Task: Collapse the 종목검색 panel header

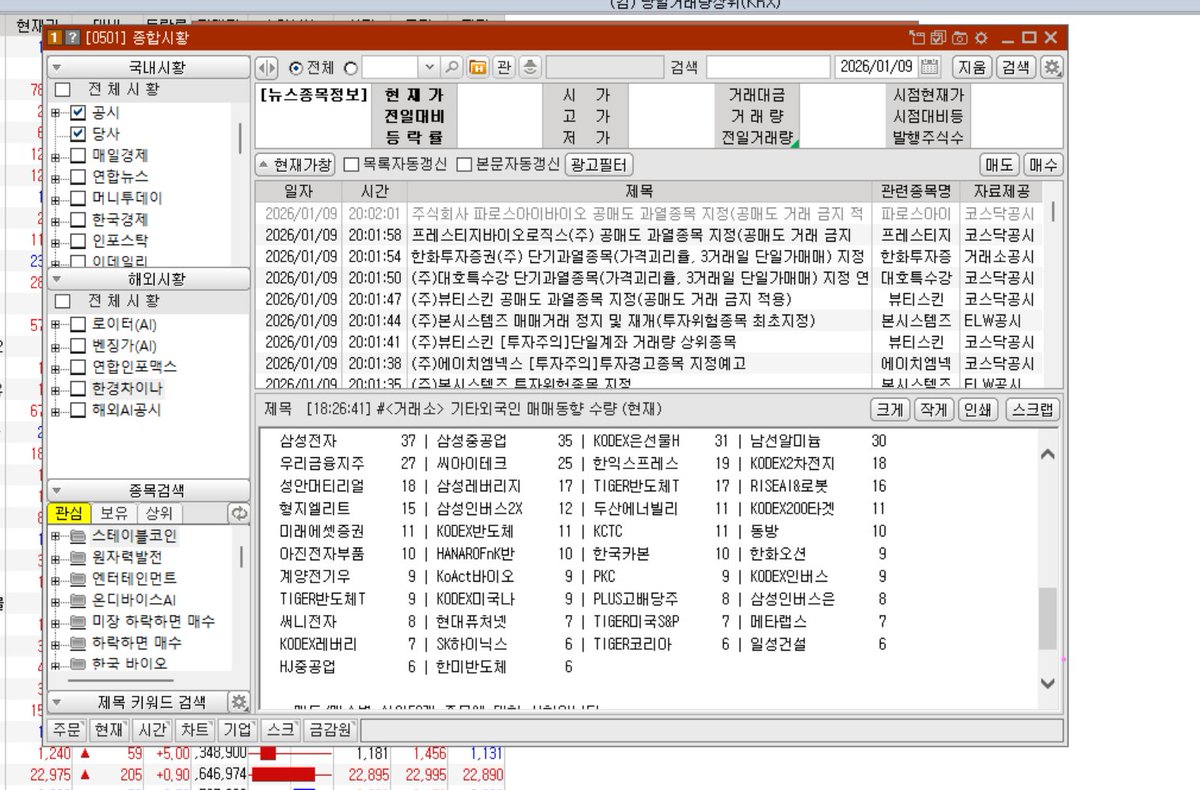Action: pyautogui.click(x=148, y=491)
